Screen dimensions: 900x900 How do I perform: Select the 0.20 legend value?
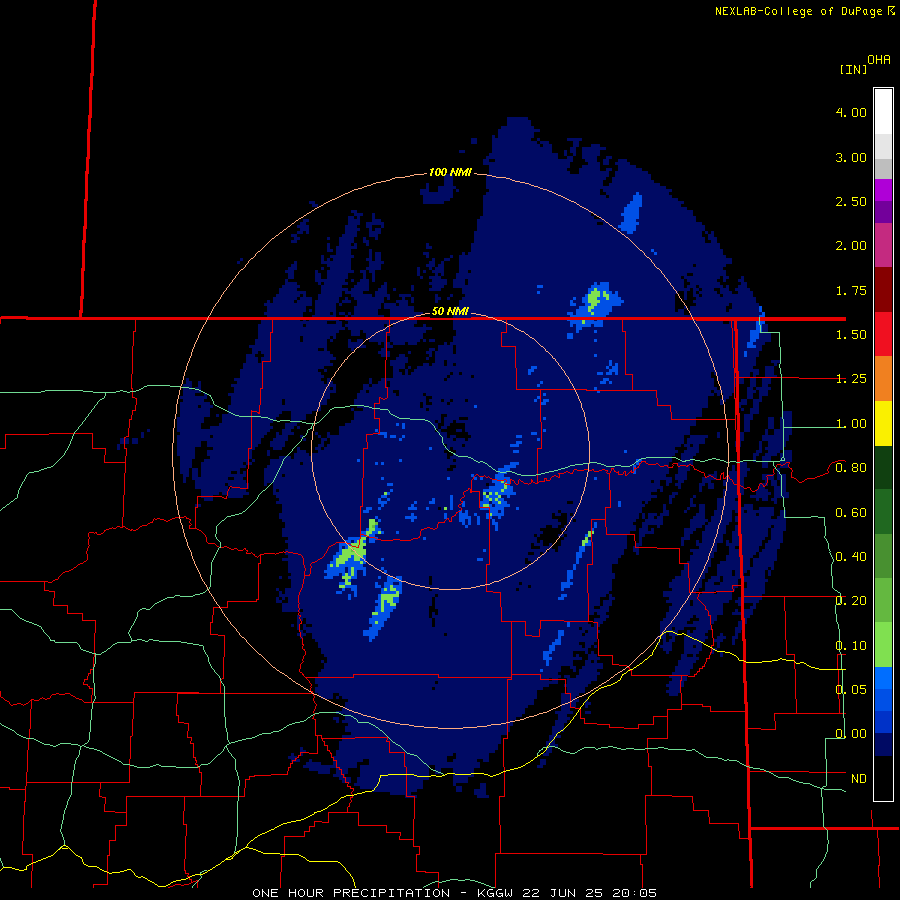point(851,600)
